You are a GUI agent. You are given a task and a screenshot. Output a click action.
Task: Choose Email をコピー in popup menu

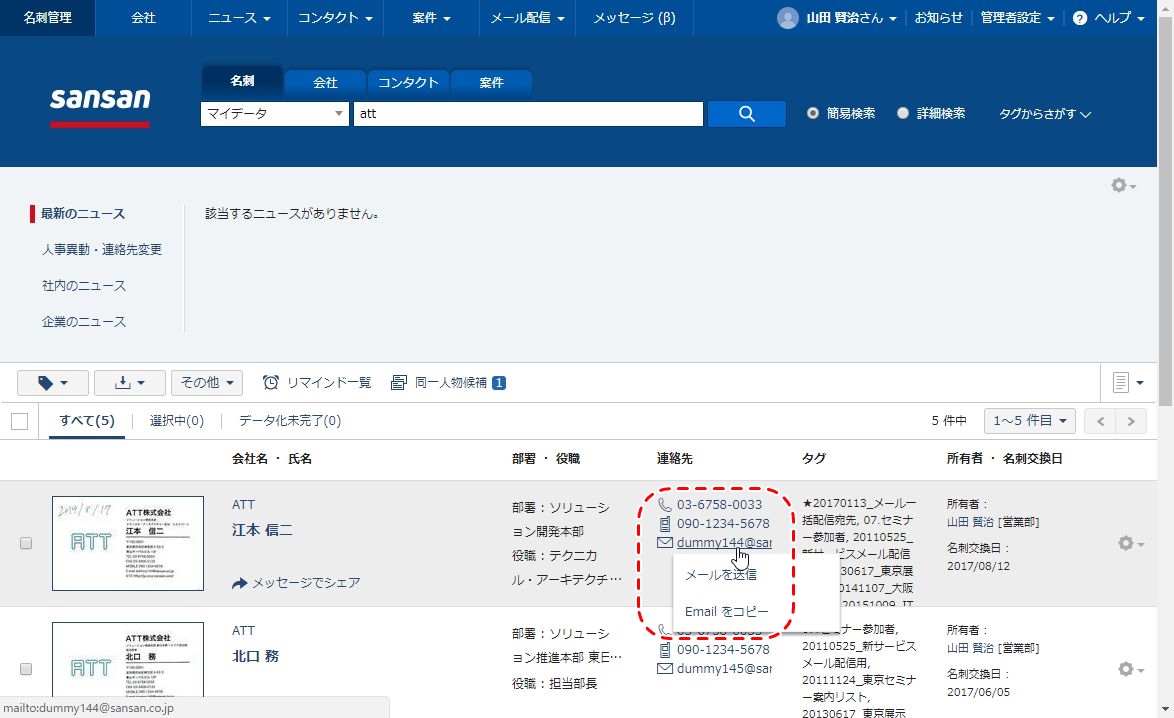click(x=726, y=612)
